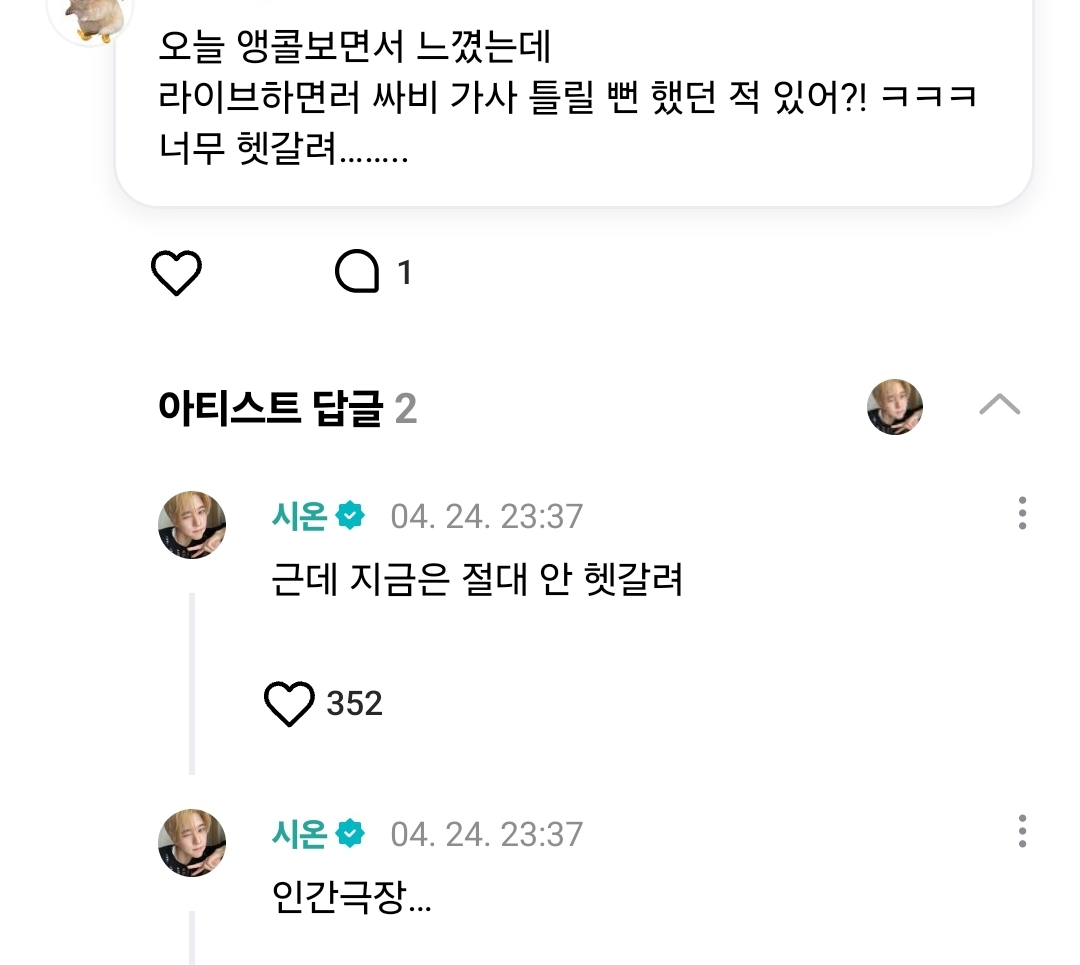Tap verified badge on first 시온 reply
Image resolution: width=1080 pixels, height=965 pixels.
(351, 516)
